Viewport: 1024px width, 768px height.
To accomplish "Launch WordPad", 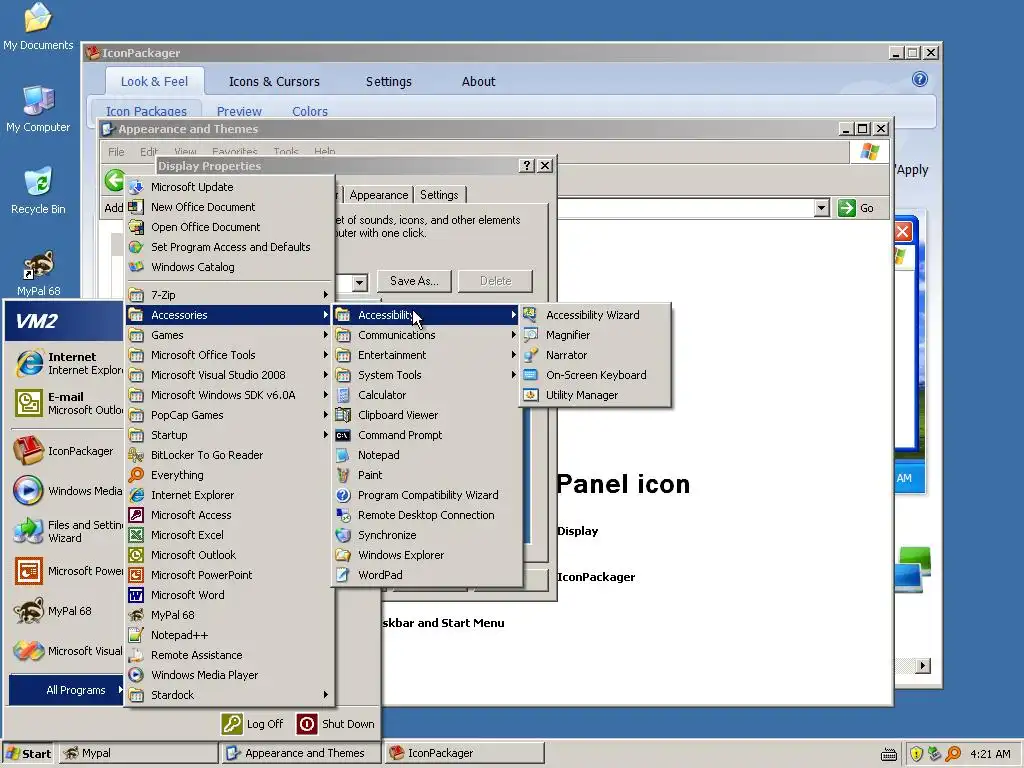I will pos(427,575).
